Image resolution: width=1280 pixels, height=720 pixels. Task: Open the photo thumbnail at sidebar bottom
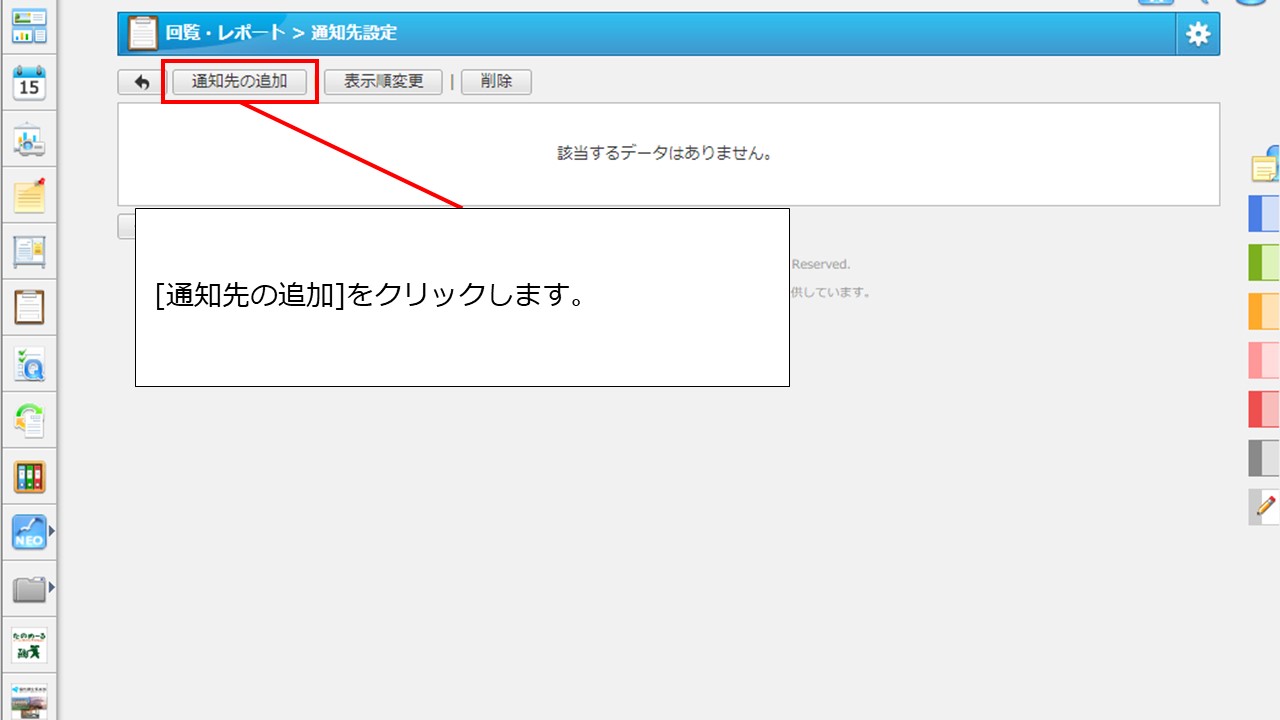(x=29, y=700)
